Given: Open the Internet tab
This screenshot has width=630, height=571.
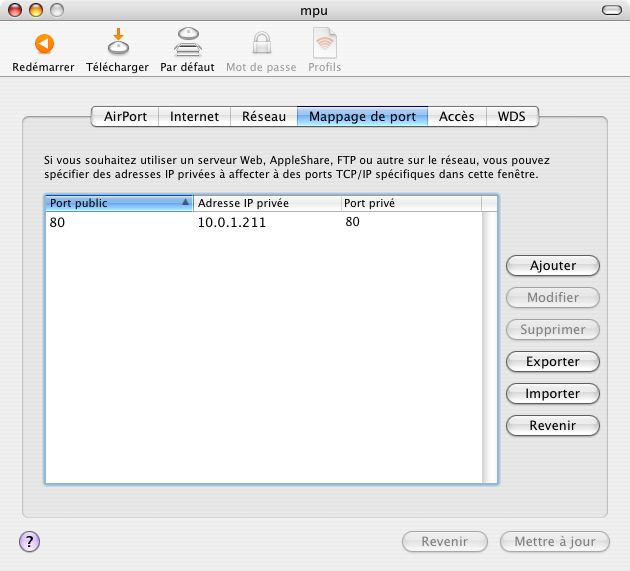Looking at the screenshot, I should click(x=194, y=116).
